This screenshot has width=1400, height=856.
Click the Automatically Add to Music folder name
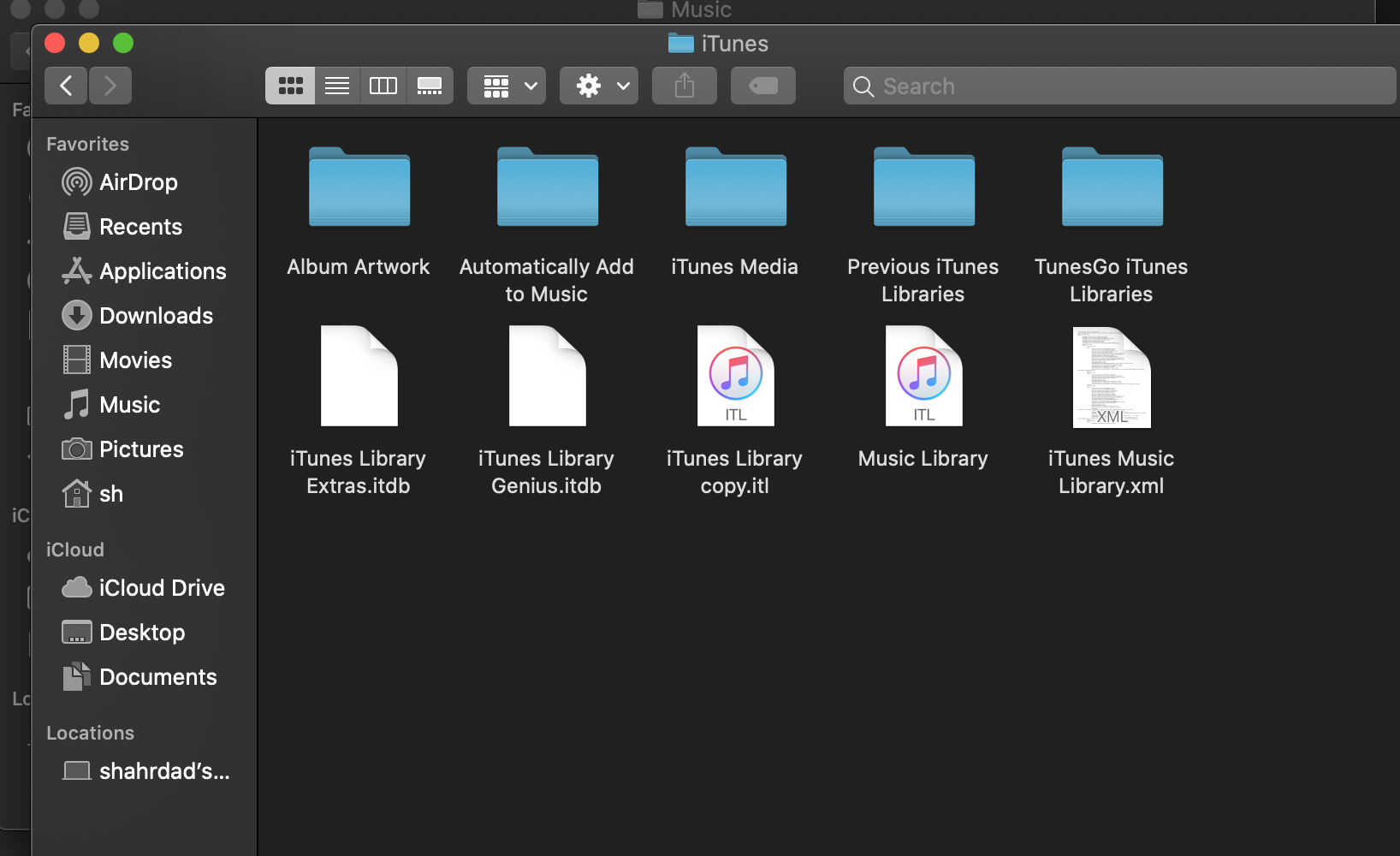coord(547,281)
